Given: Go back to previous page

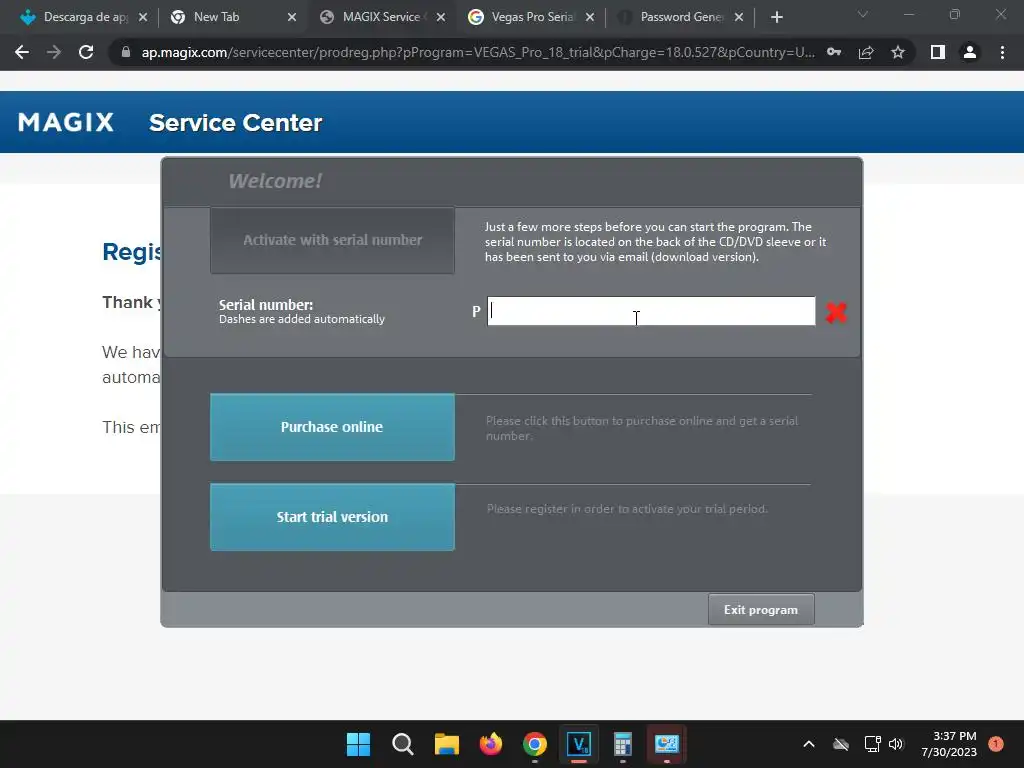Looking at the screenshot, I should pos(22,52).
